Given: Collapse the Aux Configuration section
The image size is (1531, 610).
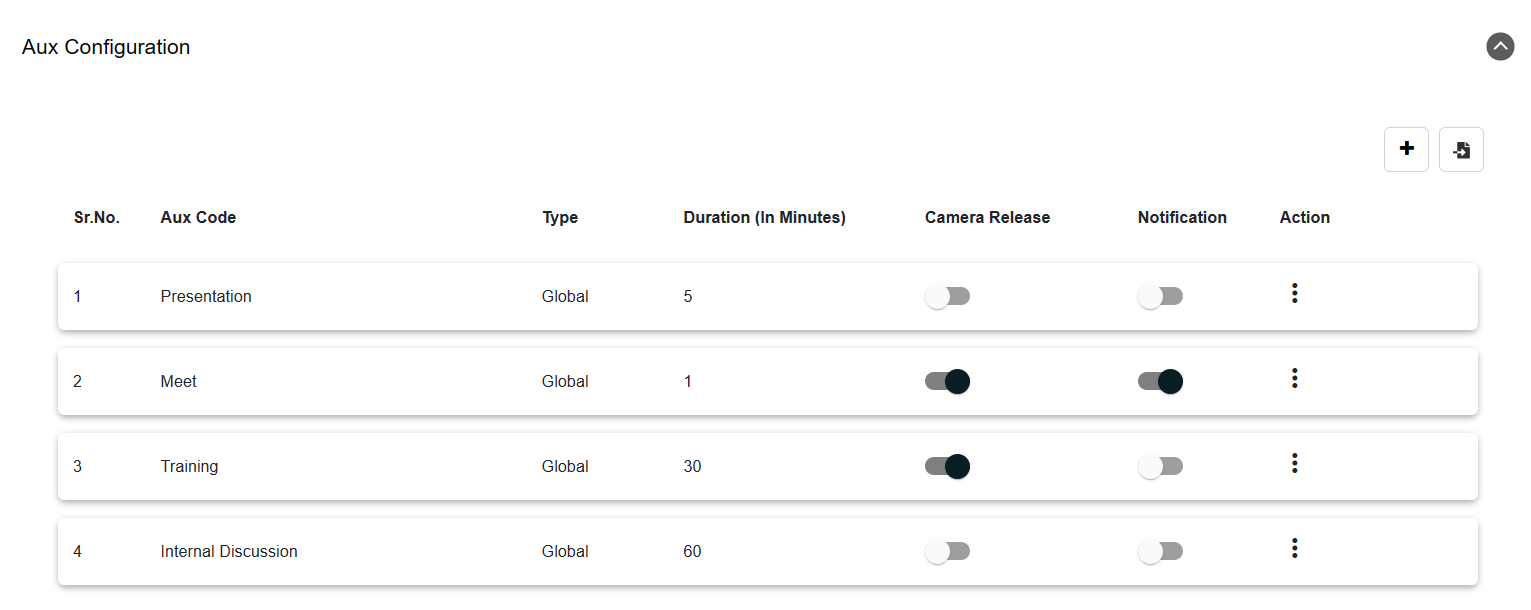Looking at the screenshot, I should pos(1500,47).
